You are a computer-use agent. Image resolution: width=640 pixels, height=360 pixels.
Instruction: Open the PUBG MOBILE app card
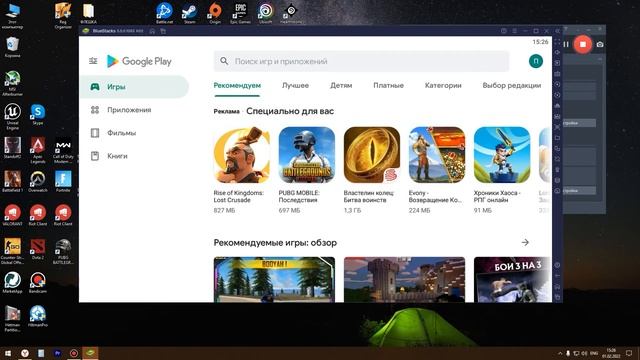coord(307,170)
